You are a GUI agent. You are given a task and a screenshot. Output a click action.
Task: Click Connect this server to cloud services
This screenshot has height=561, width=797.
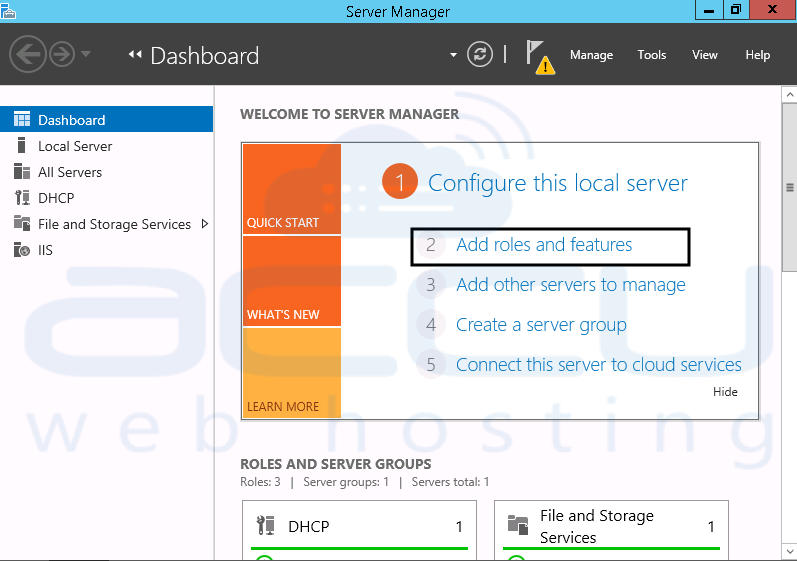coord(598,365)
